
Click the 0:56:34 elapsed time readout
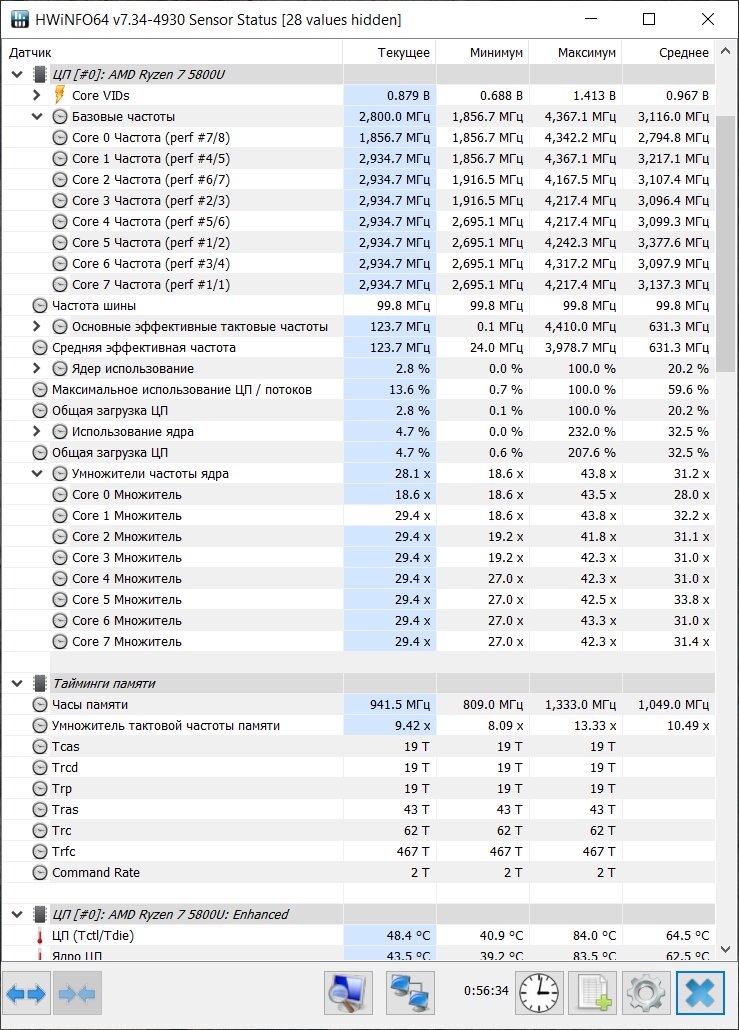pyautogui.click(x=486, y=991)
